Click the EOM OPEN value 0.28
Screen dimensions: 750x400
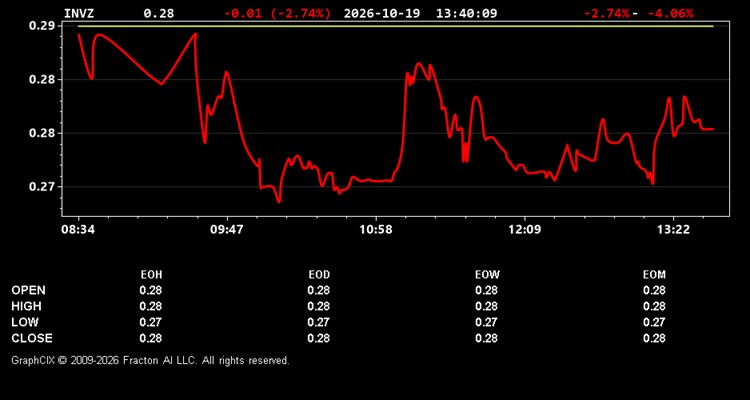(x=654, y=290)
